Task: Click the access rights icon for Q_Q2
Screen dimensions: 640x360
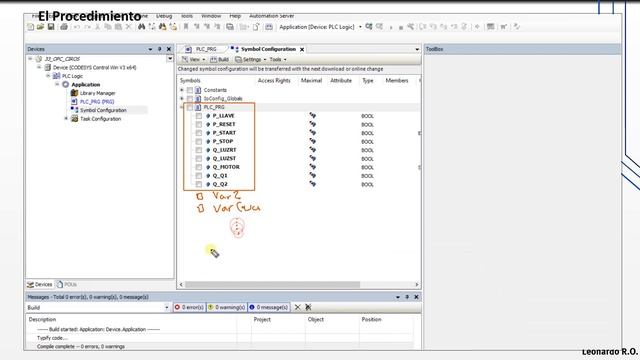Action: 312,184
